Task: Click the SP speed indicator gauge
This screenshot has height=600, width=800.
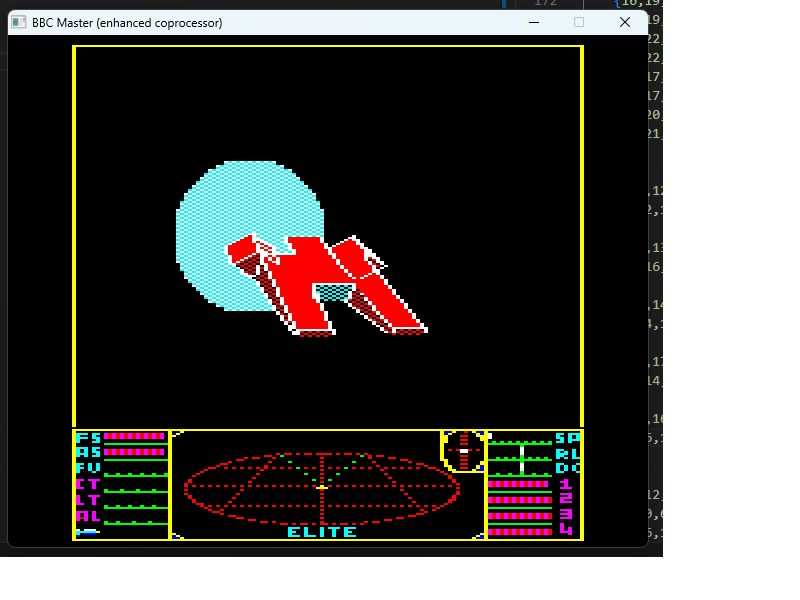Action: 520,439
